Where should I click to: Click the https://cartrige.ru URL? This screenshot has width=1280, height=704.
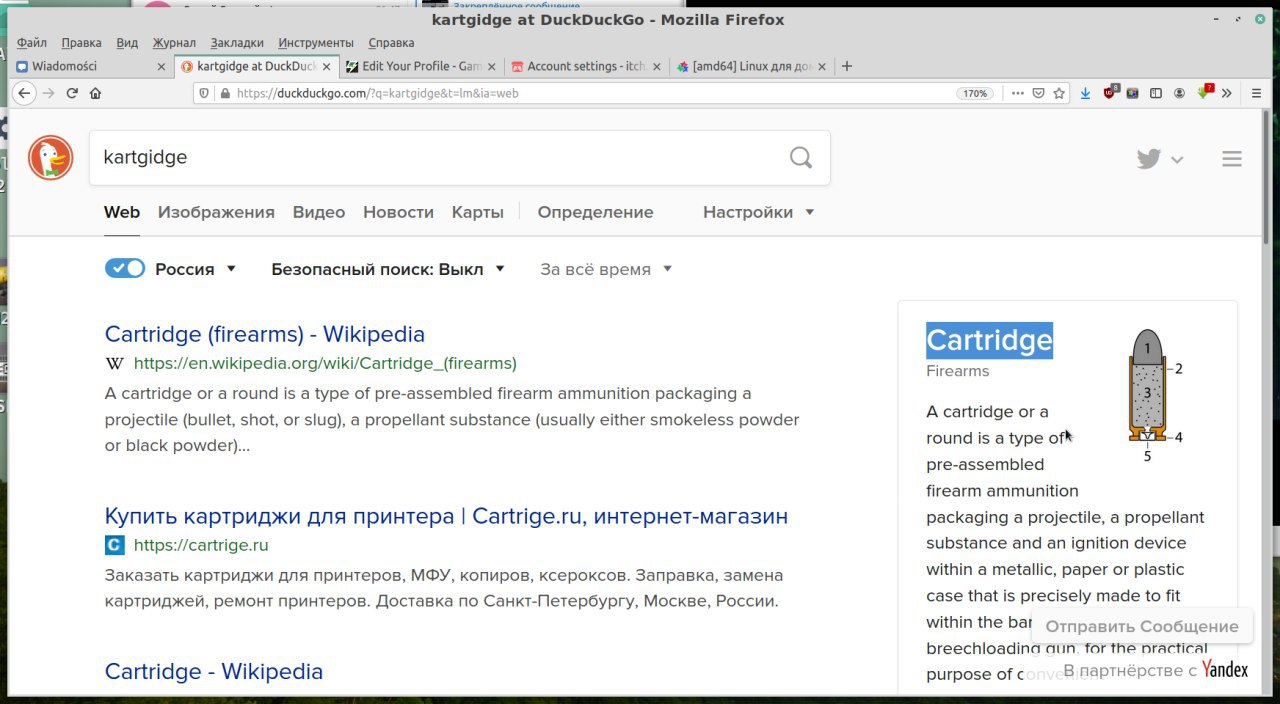[x=201, y=545]
